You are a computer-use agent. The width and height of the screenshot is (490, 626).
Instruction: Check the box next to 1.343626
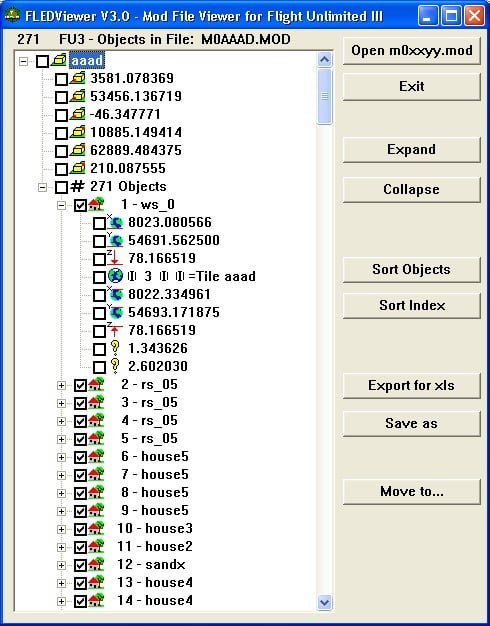point(99,349)
